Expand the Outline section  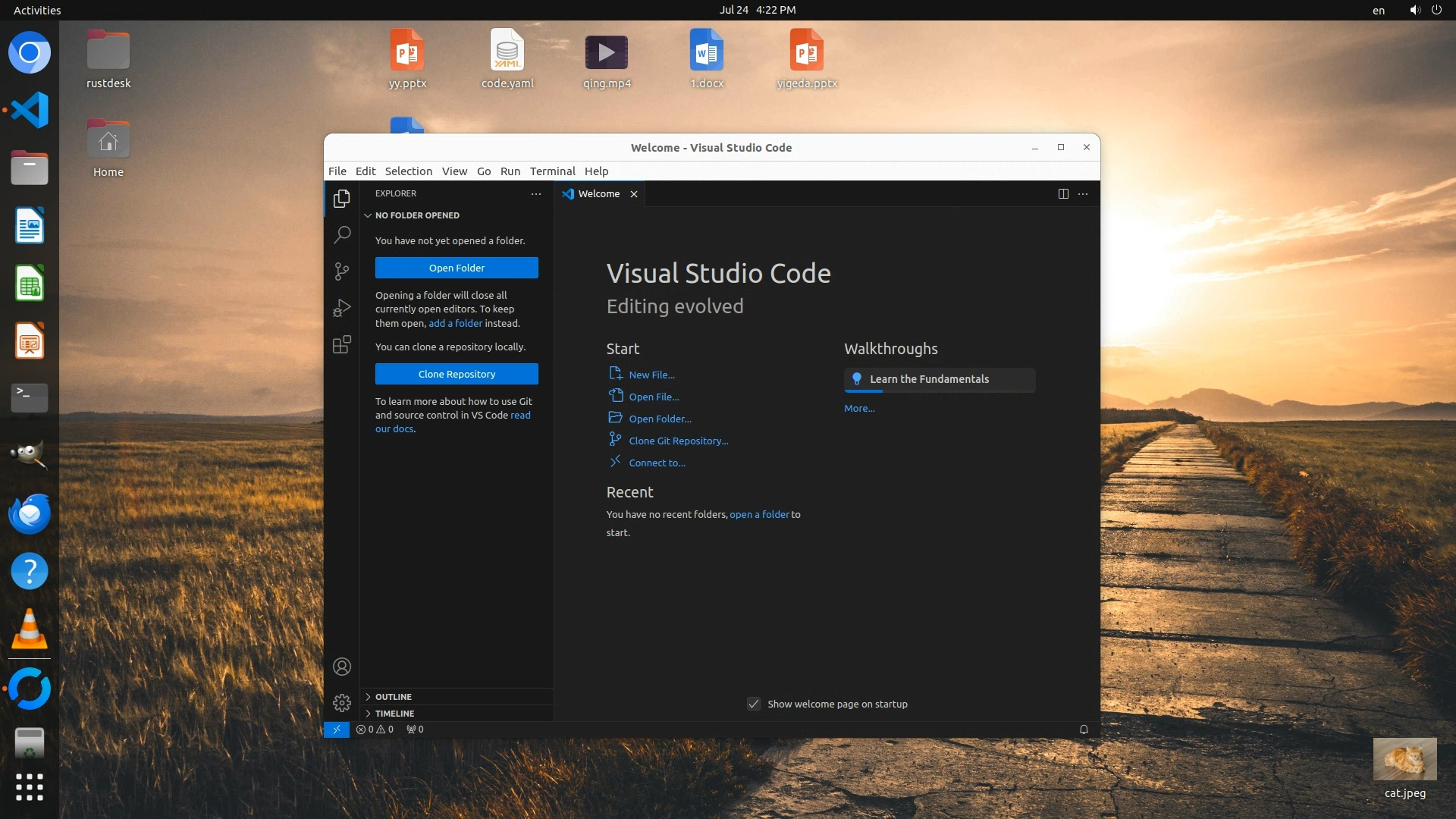tap(393, 697)
